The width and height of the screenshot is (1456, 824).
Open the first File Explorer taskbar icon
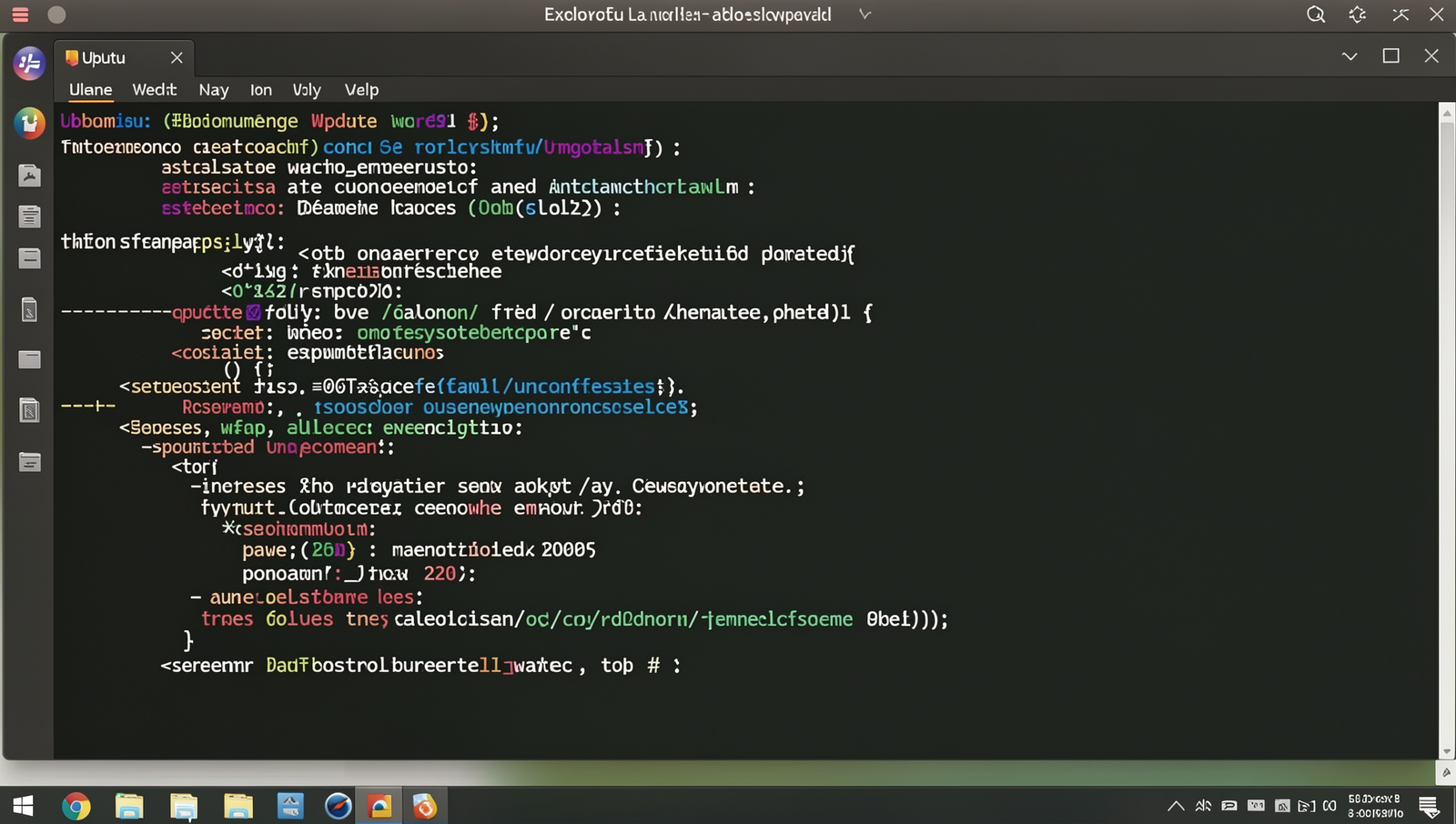coord(129,806)
